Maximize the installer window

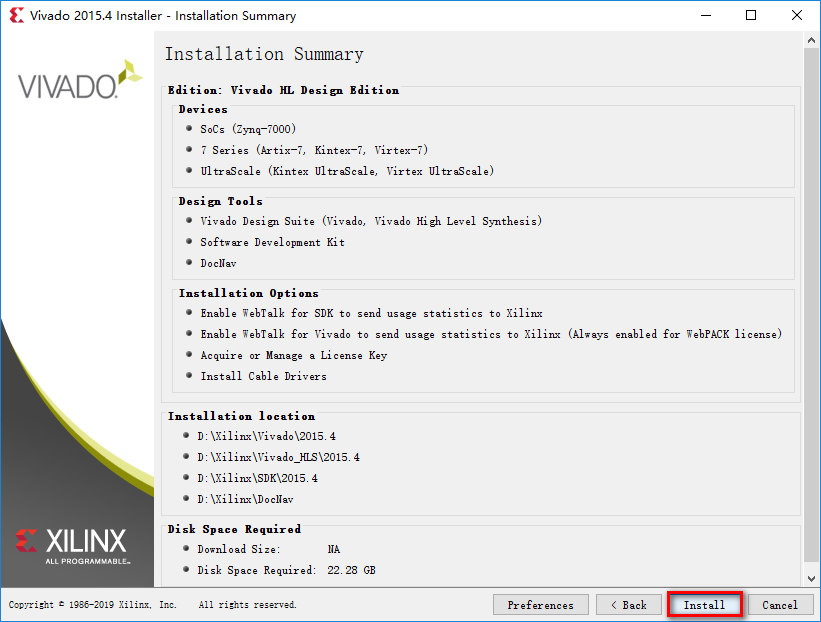(x=751, y=15)
